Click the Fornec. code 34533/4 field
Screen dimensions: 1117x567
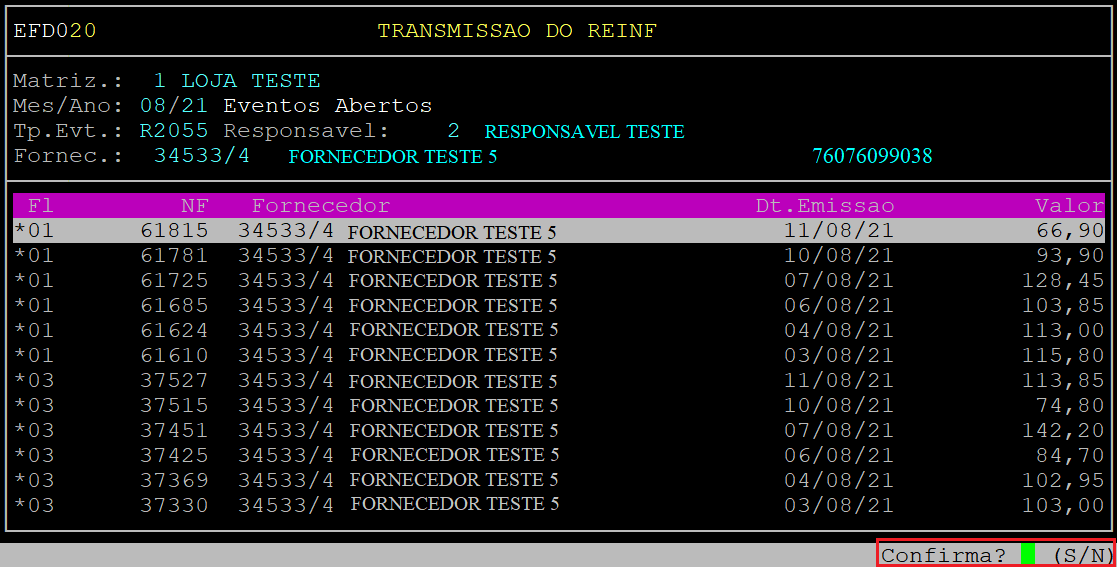click(x=202, y=156)
